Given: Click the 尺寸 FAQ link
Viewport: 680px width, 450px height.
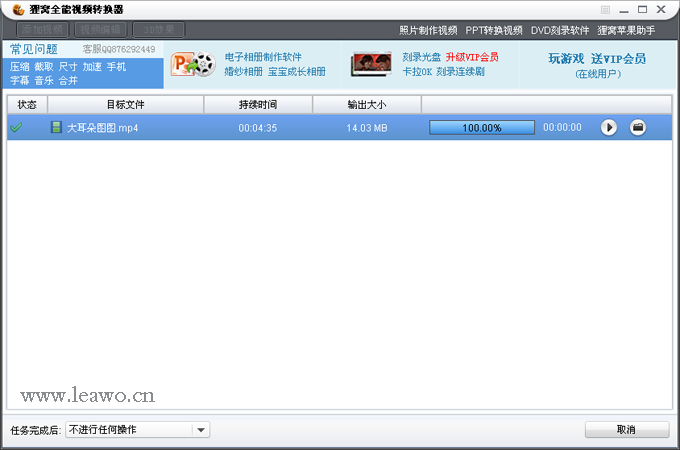Looking at the screenshot, I should click(68, 67).
